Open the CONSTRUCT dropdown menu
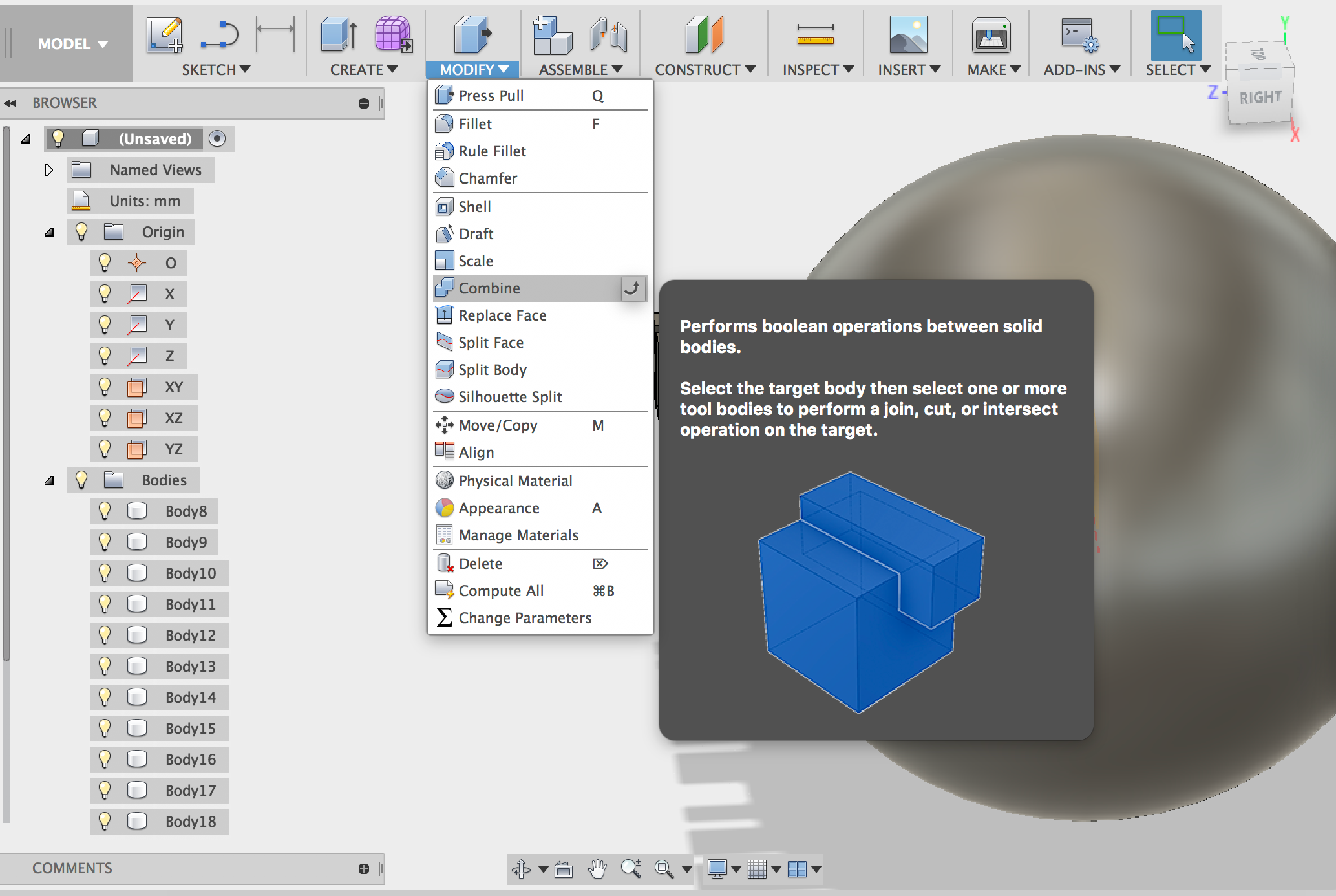The image size is (1336, 896). click(705, 70)
